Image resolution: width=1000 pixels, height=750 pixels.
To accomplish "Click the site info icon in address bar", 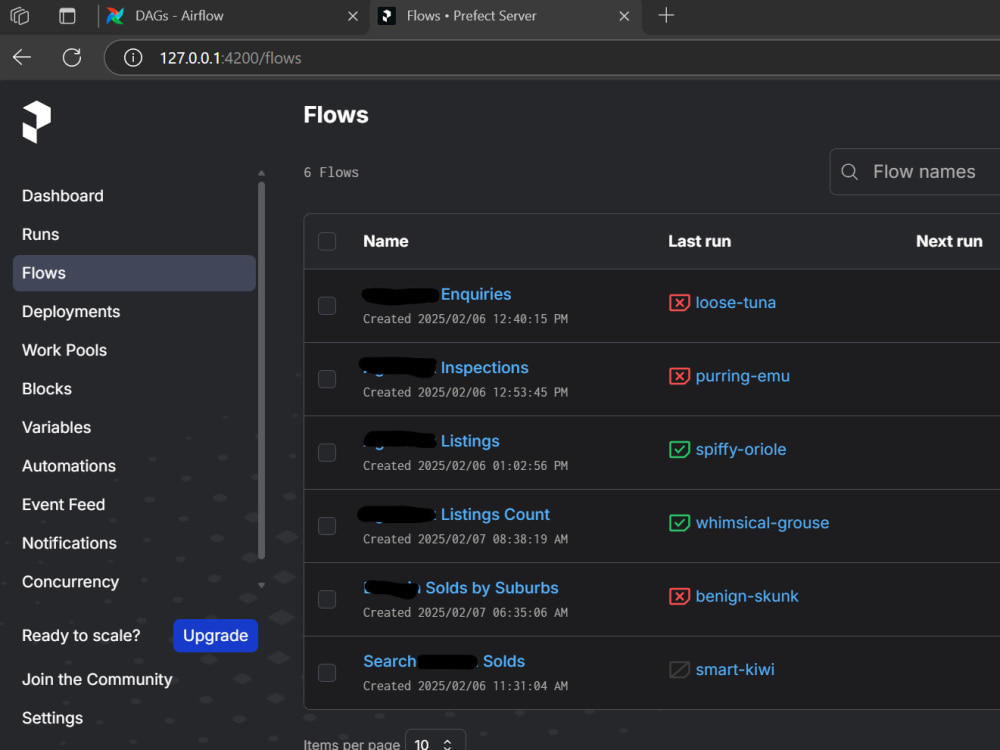I will (133, 58).
